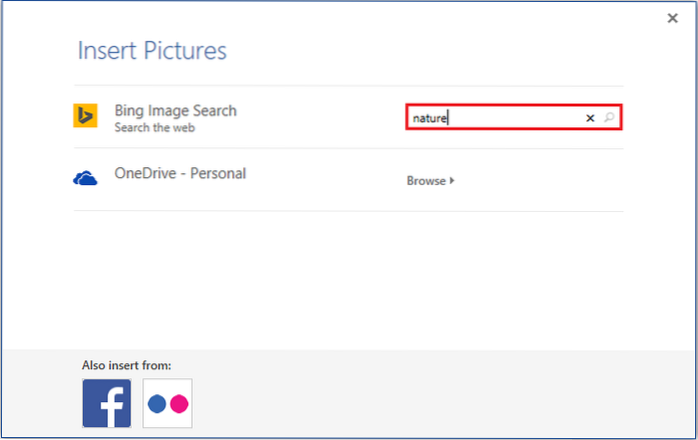
Task: Expand the Browse arrow for OneDrive
Action: click(x=452, y=181)
